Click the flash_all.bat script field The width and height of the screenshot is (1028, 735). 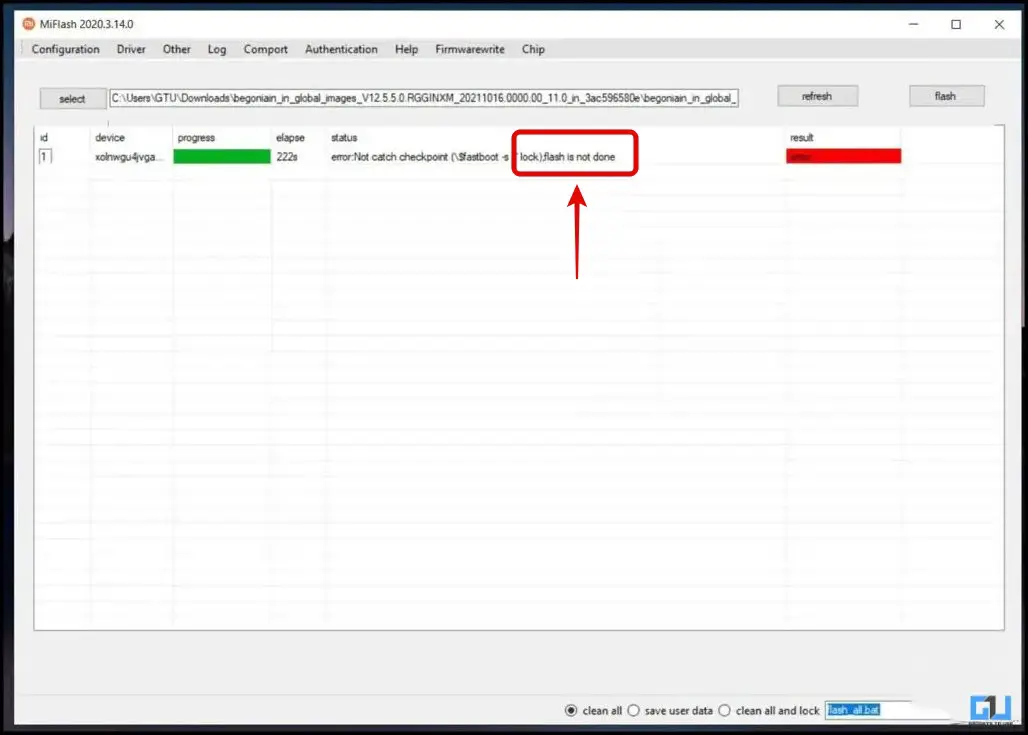pos(868,710)
